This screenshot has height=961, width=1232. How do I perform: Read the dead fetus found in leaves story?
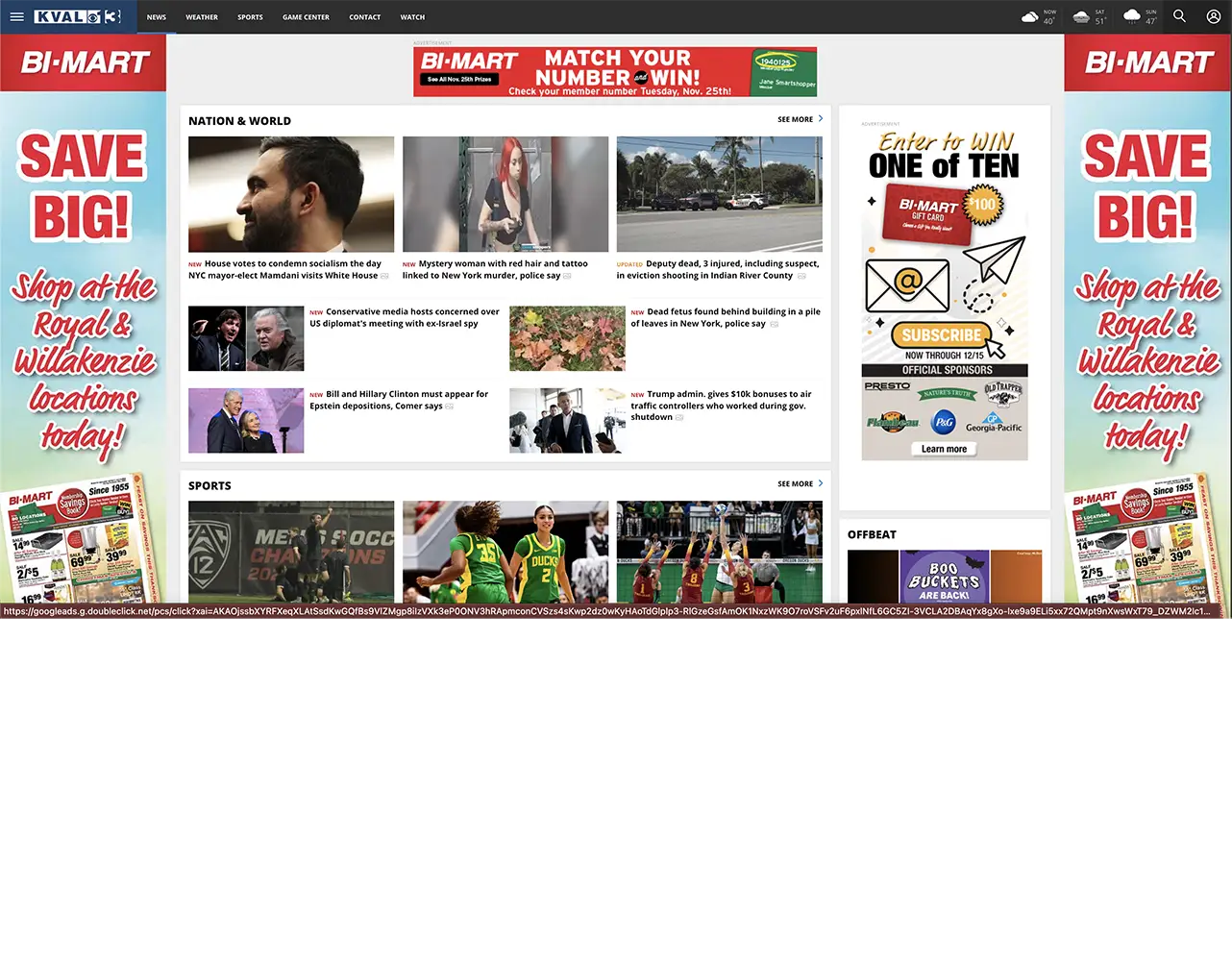tap(726, 318)
